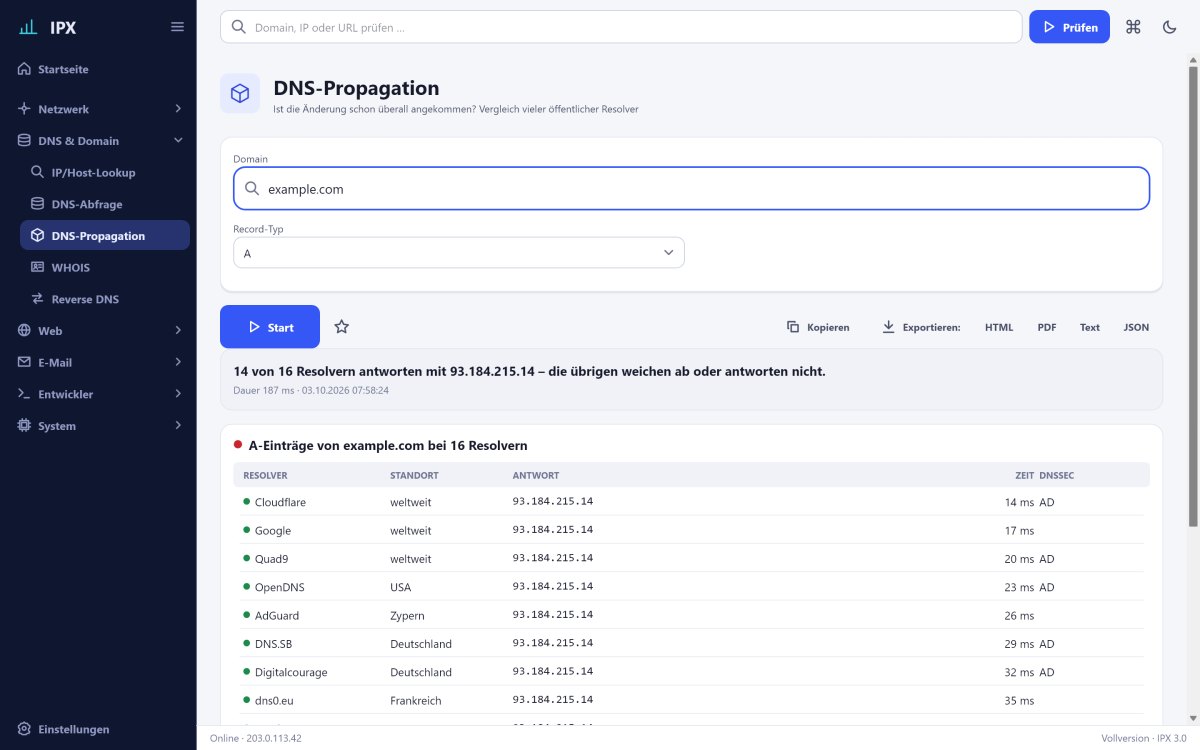This screenshot has height=750, width=1200.
Task: Select the OpenDNS resolver row
Action: pos(691,587)
